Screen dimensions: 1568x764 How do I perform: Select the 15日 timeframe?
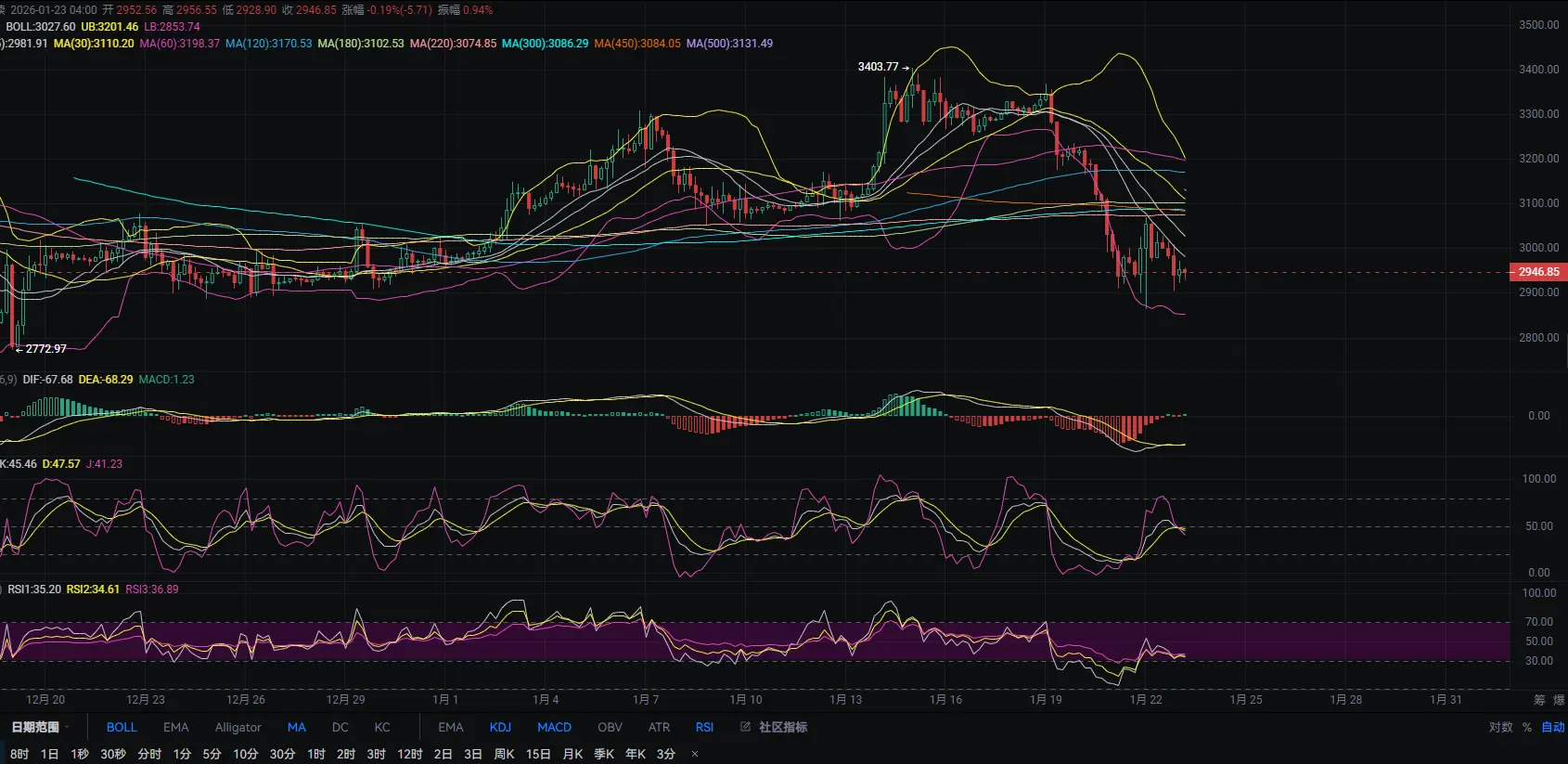pyautogui.click(x=538, y=754)
